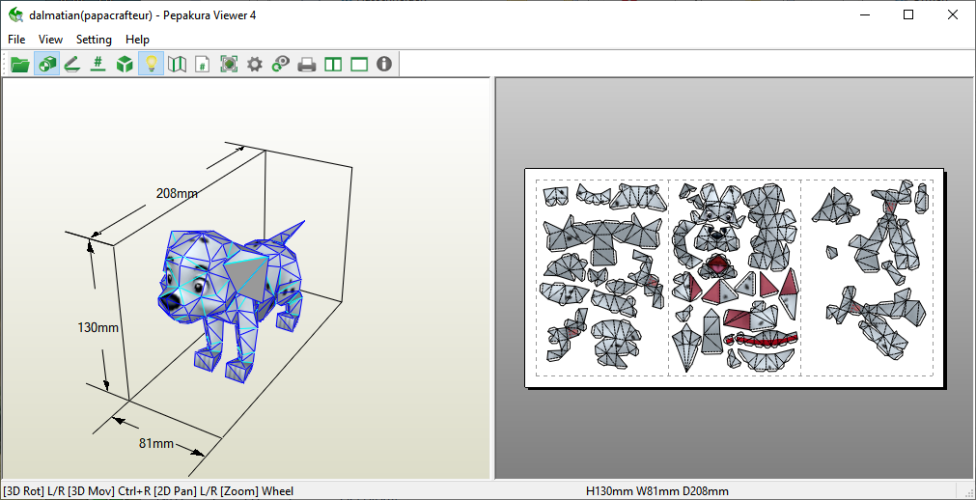
Task: Click the page with hash number icon
Action: click(x=203, y=64)
